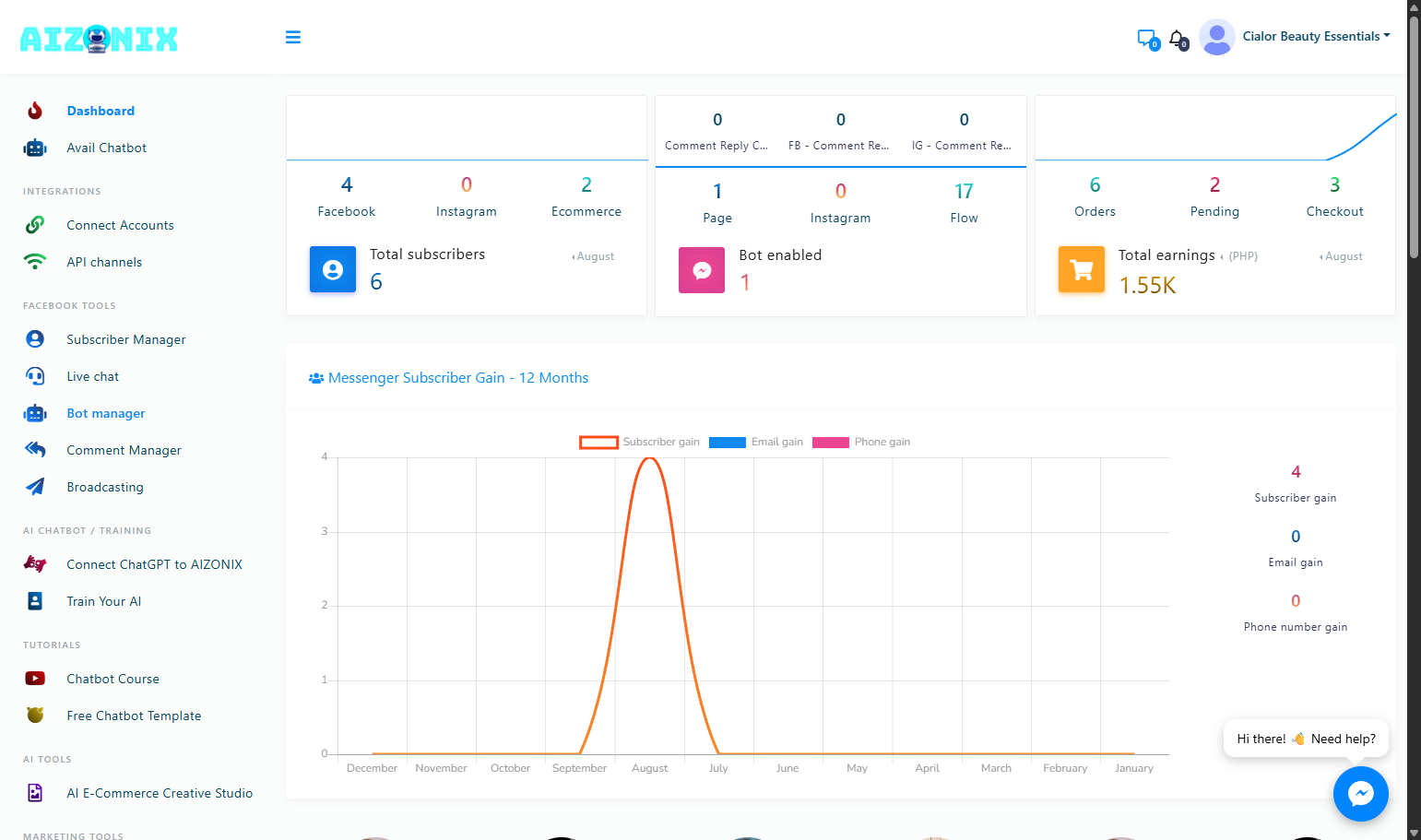Image resolution: width=1421 pixels, height=840 pixels.
Task: Go to Connect ChatGPT to AIZONIX
Action: point(154,564)
